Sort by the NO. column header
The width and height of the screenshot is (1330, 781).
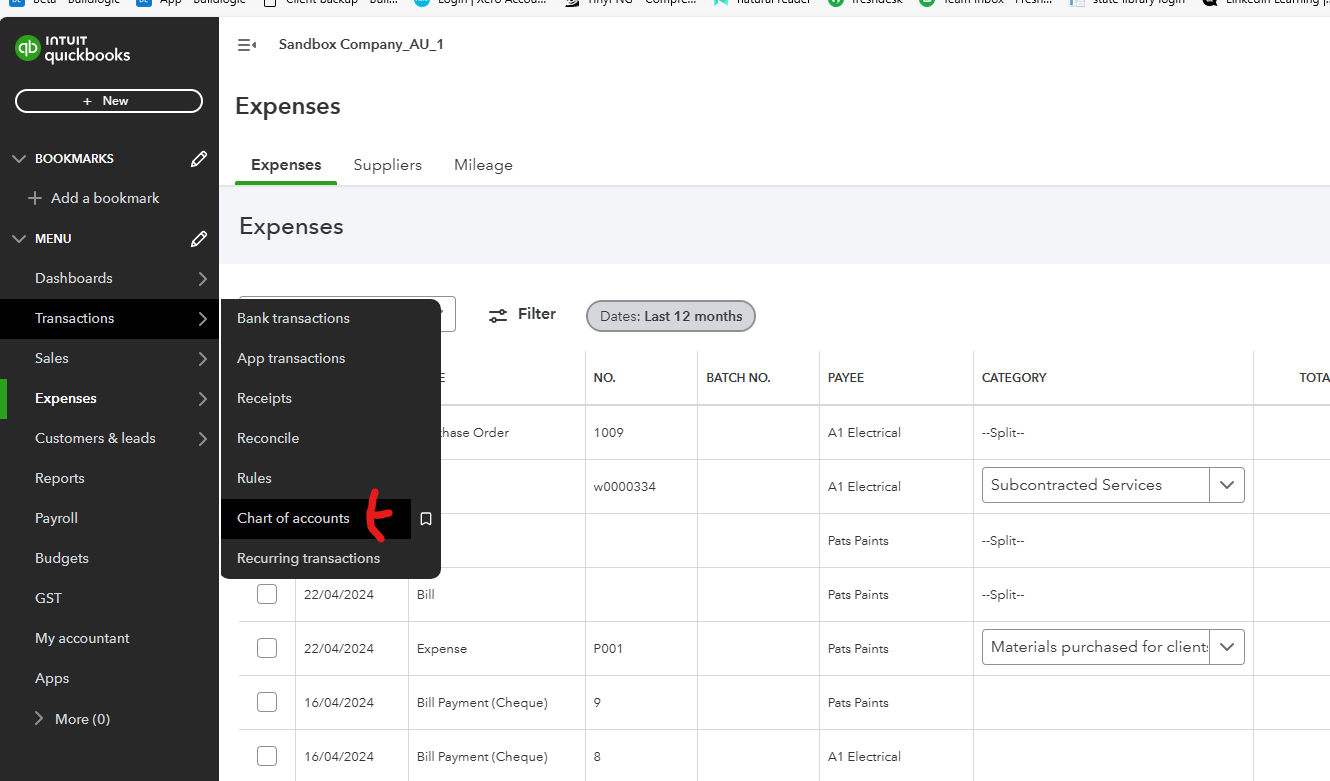pos(605,378)
